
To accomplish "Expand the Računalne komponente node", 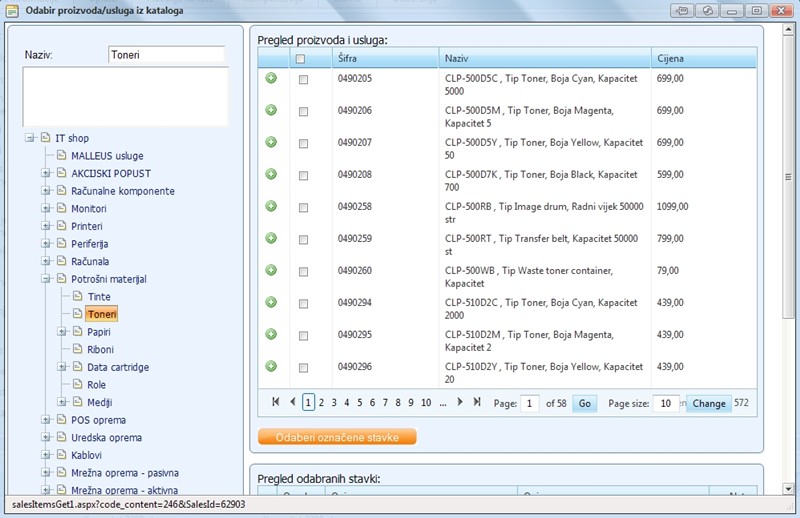I will [46, 191].
